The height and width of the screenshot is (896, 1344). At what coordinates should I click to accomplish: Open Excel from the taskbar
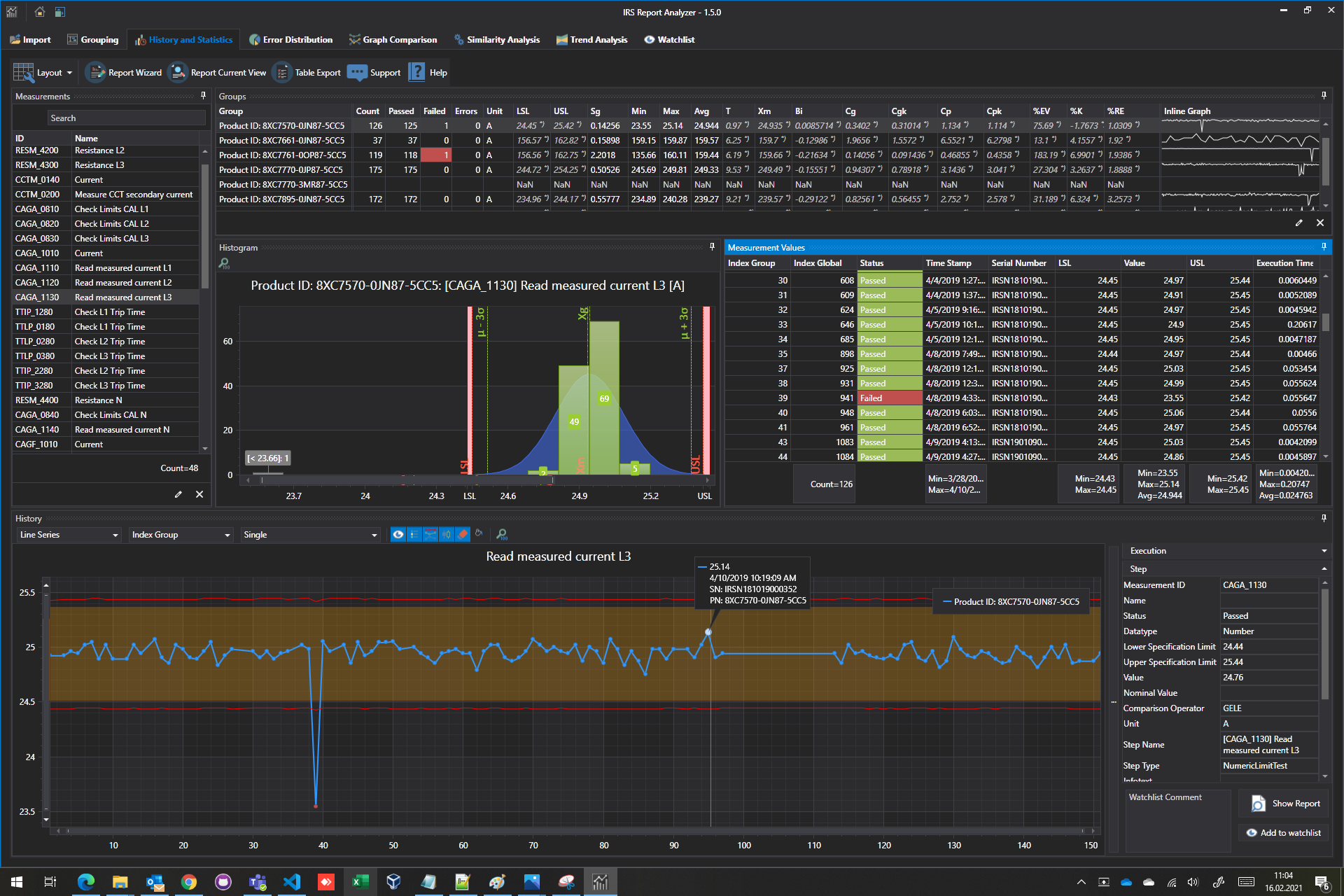coord(360,881)
